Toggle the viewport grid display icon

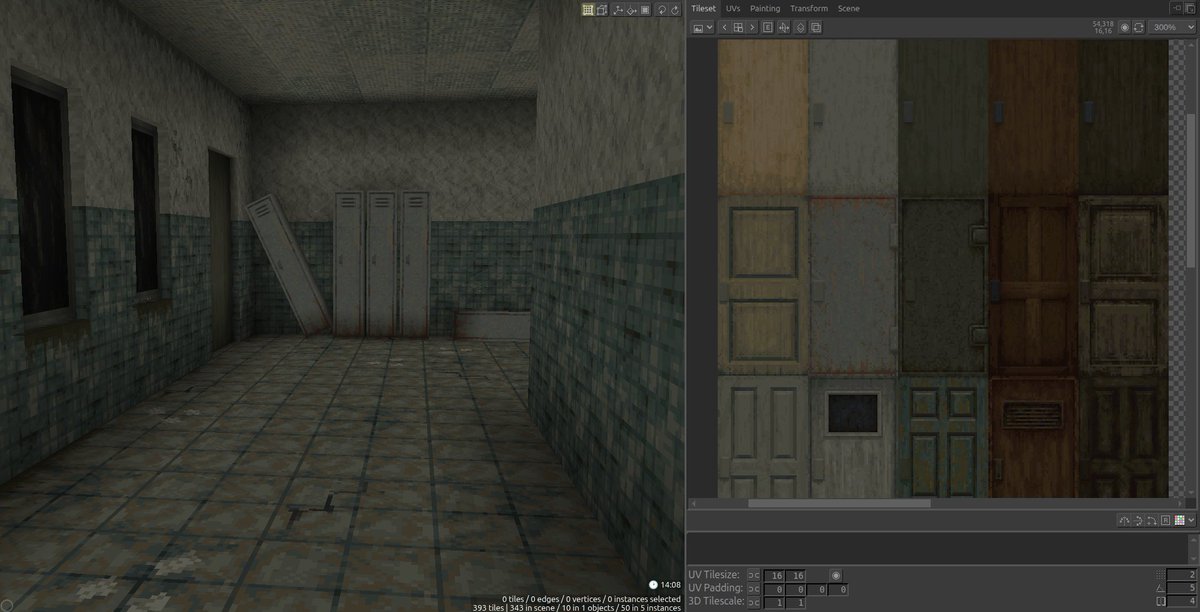point(588,10)
